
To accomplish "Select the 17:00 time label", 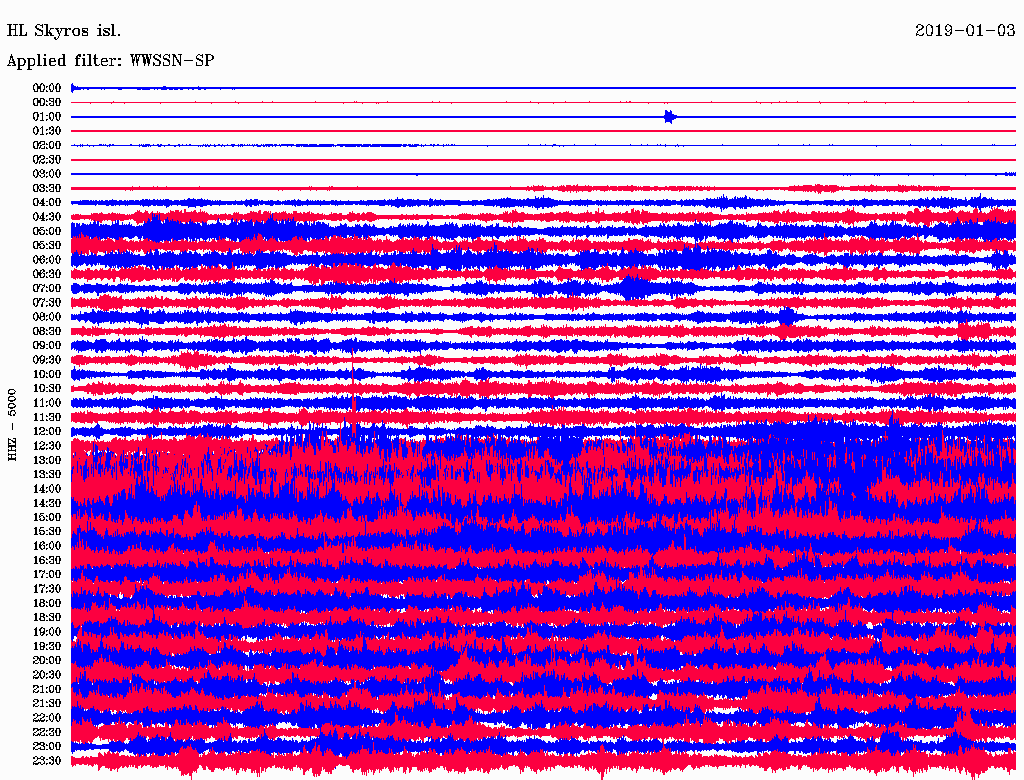I will pyautogui.click(x=47, y=574).
